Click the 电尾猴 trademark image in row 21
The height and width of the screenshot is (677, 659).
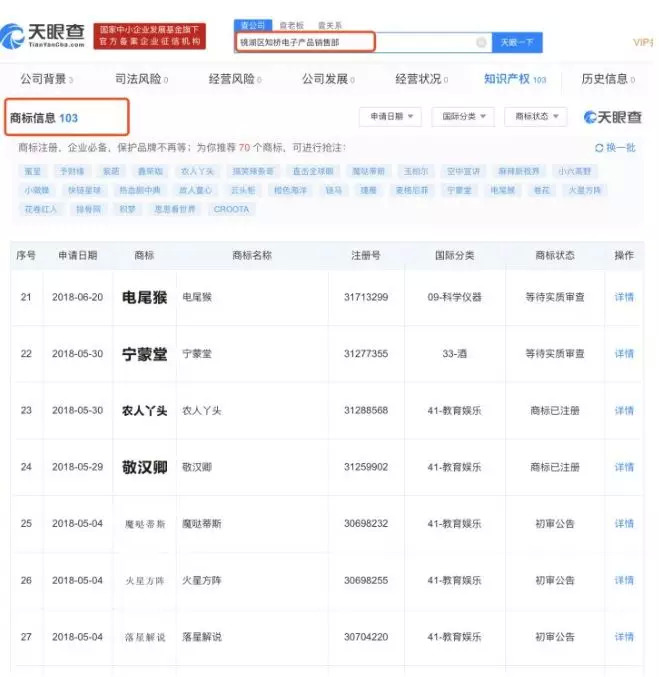coord(144,297)
